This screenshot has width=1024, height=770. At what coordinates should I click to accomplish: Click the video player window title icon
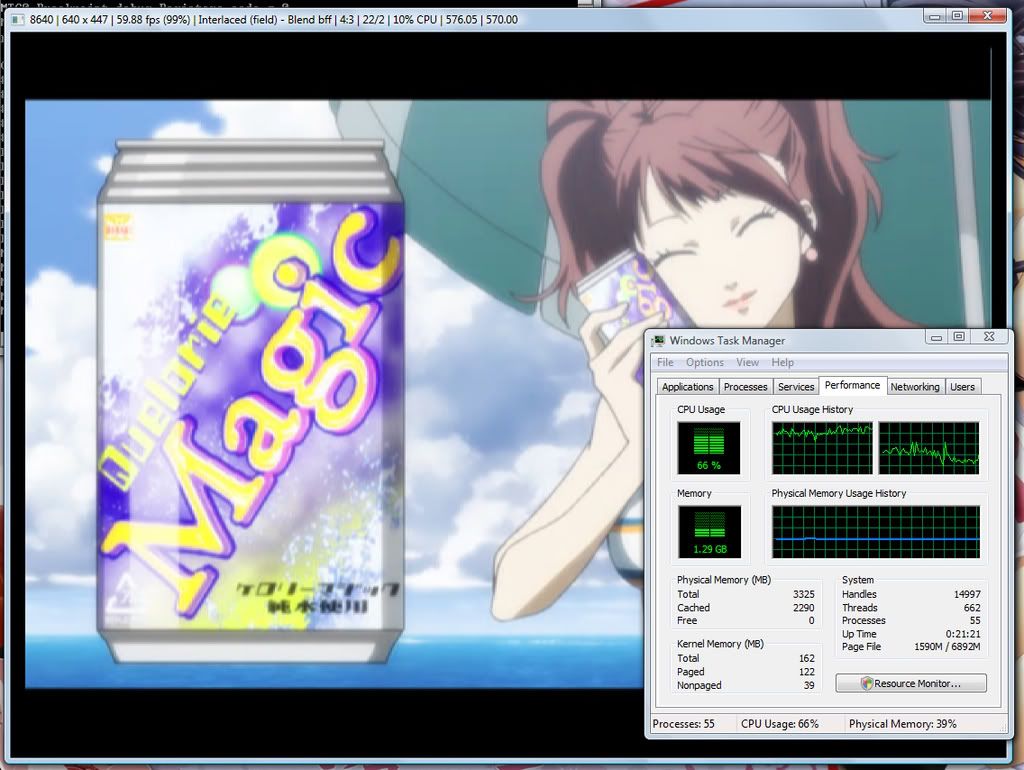click(18, 19)
